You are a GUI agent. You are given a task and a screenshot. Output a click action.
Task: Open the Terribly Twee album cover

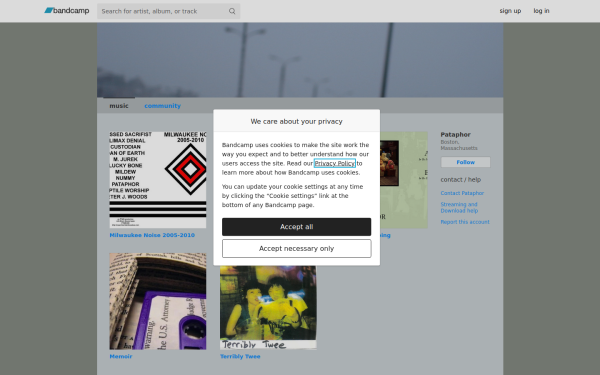(x=268, y=308)
